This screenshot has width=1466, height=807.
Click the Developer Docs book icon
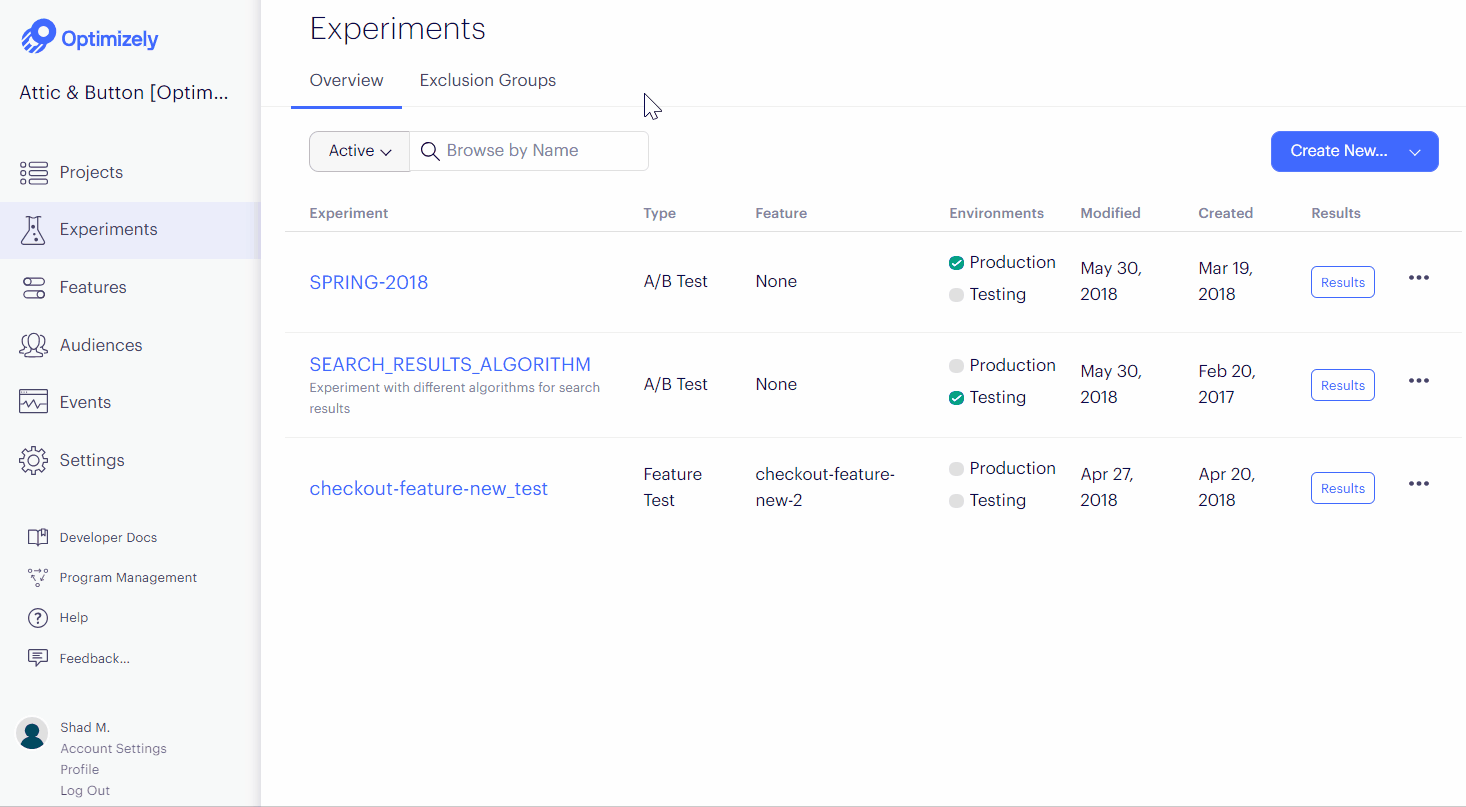[x=38, y=538]
